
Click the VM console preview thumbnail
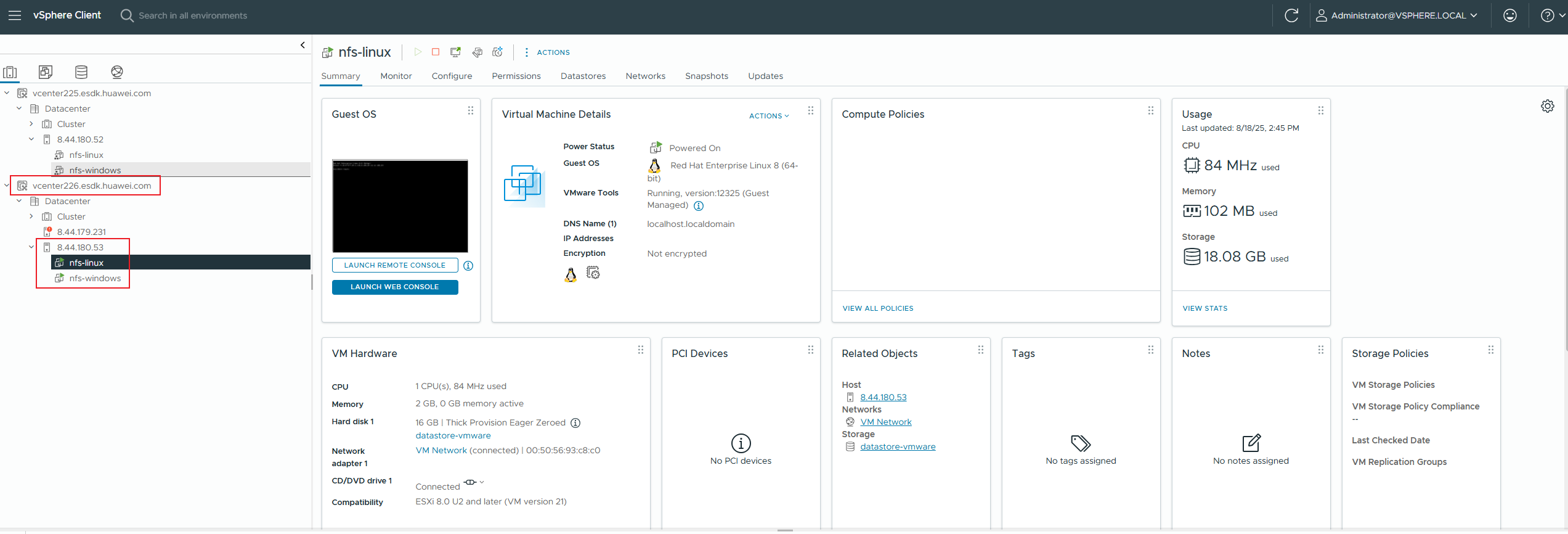400,206
